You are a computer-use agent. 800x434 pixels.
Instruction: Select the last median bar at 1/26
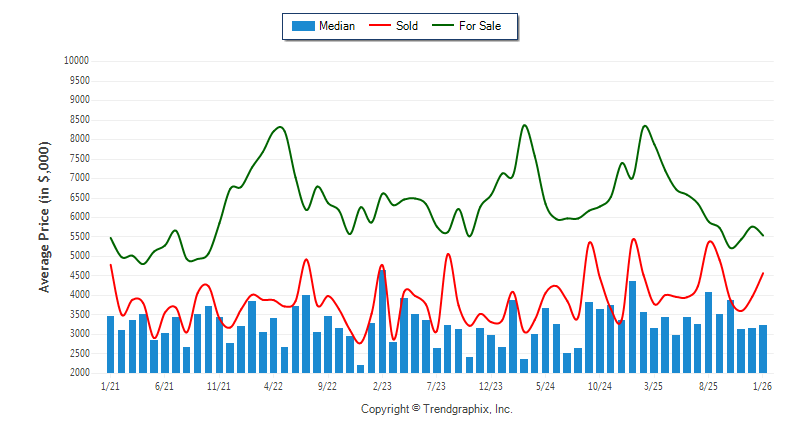[763, 348]
